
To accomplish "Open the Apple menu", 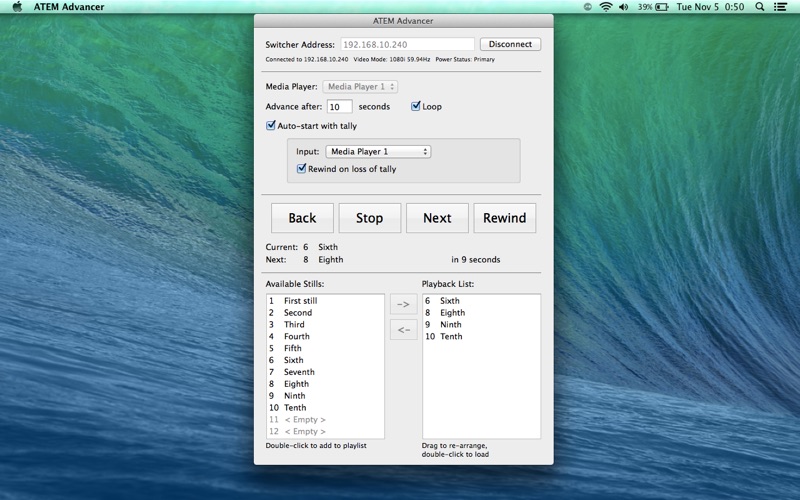I will pyautogui.click(x=17, y=7).
